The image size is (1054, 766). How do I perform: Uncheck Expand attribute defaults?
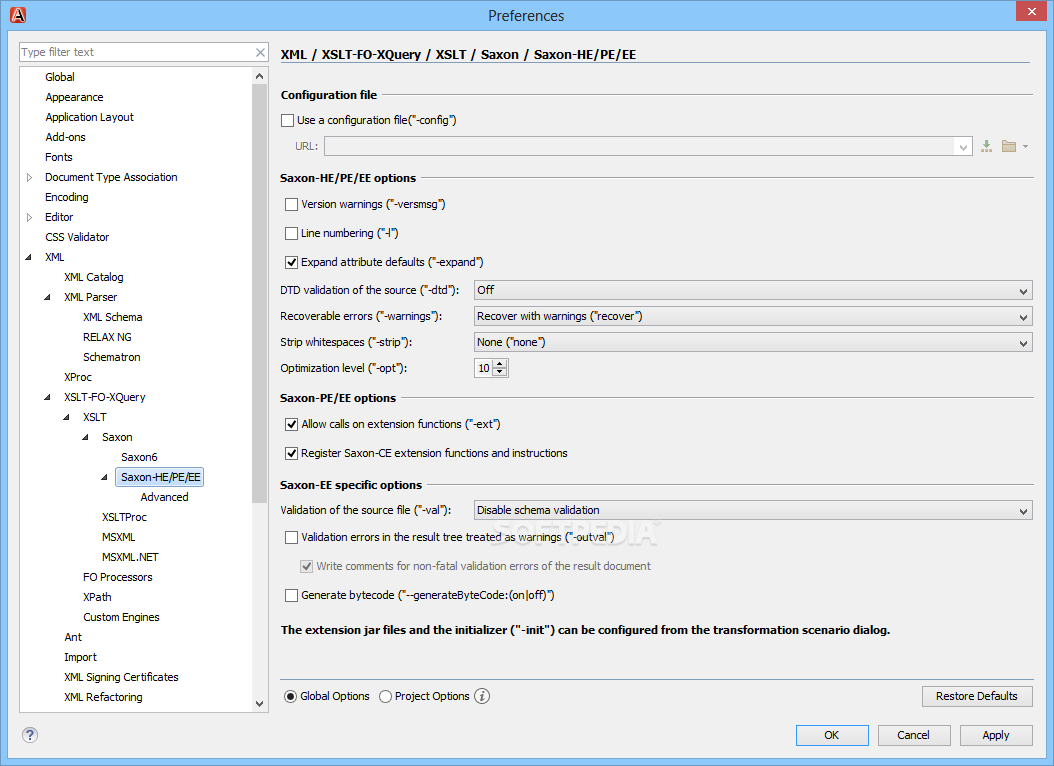pyautogui.click(x=291, y=262)
